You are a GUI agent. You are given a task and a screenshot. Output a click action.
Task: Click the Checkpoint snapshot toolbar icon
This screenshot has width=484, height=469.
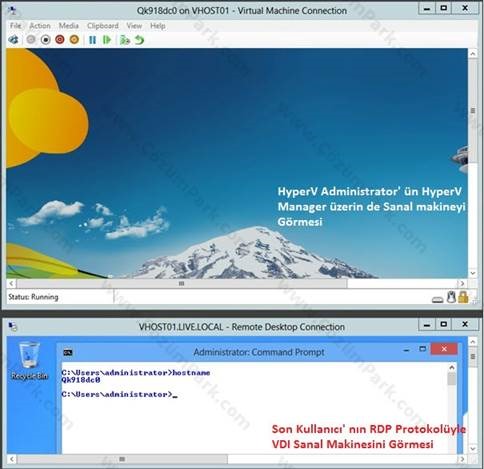tap(125, 40)
